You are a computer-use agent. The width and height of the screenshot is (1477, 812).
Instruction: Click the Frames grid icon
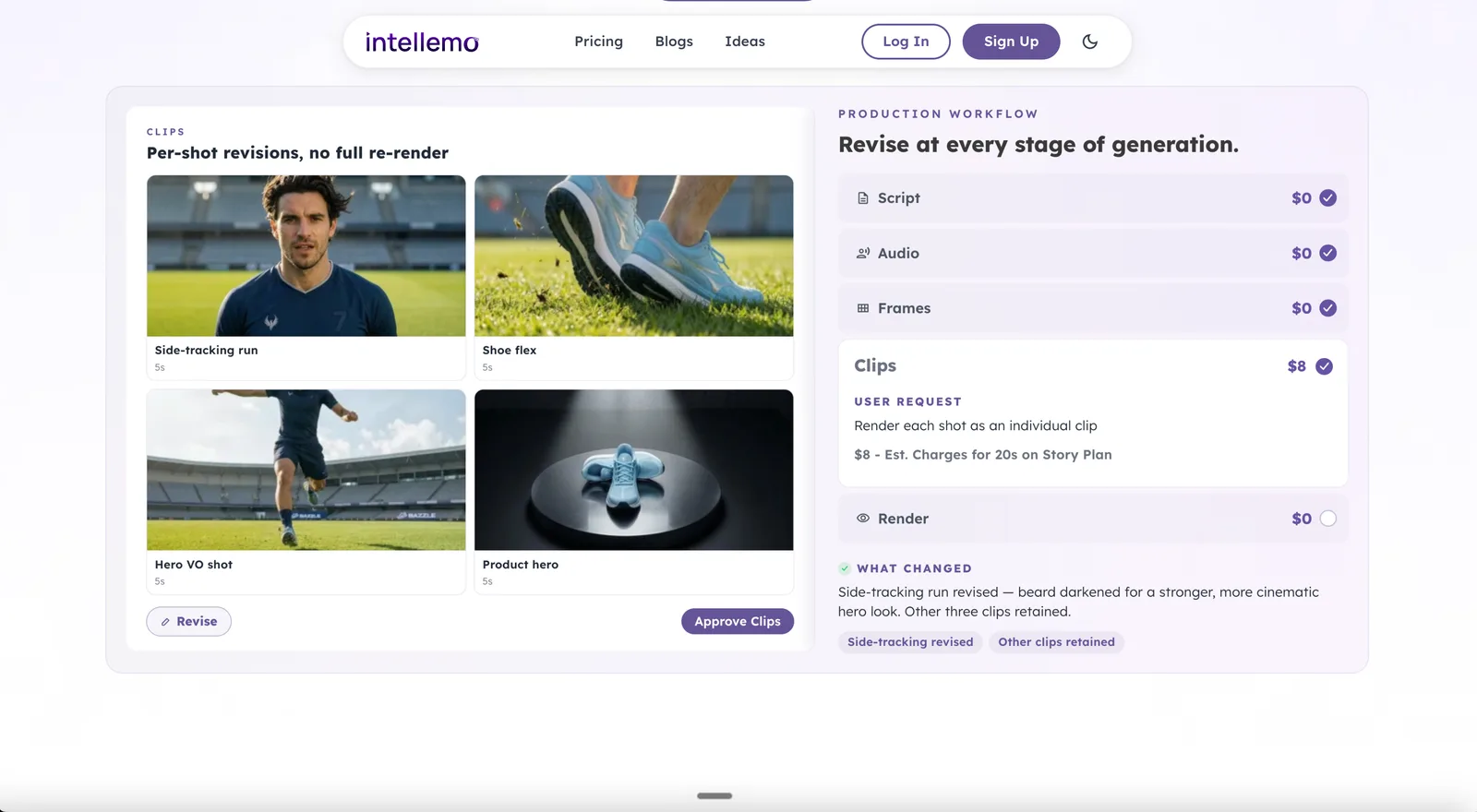tap(863, 308)
